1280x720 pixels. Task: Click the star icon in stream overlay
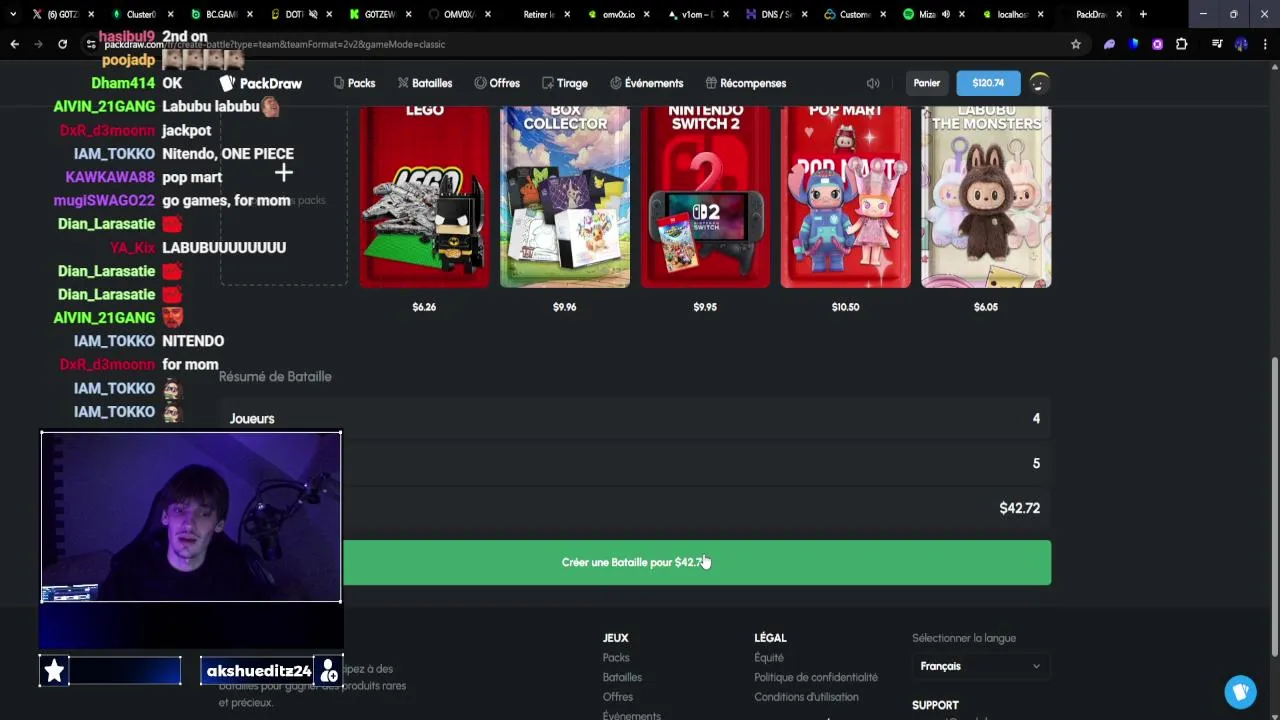(55, 671)
